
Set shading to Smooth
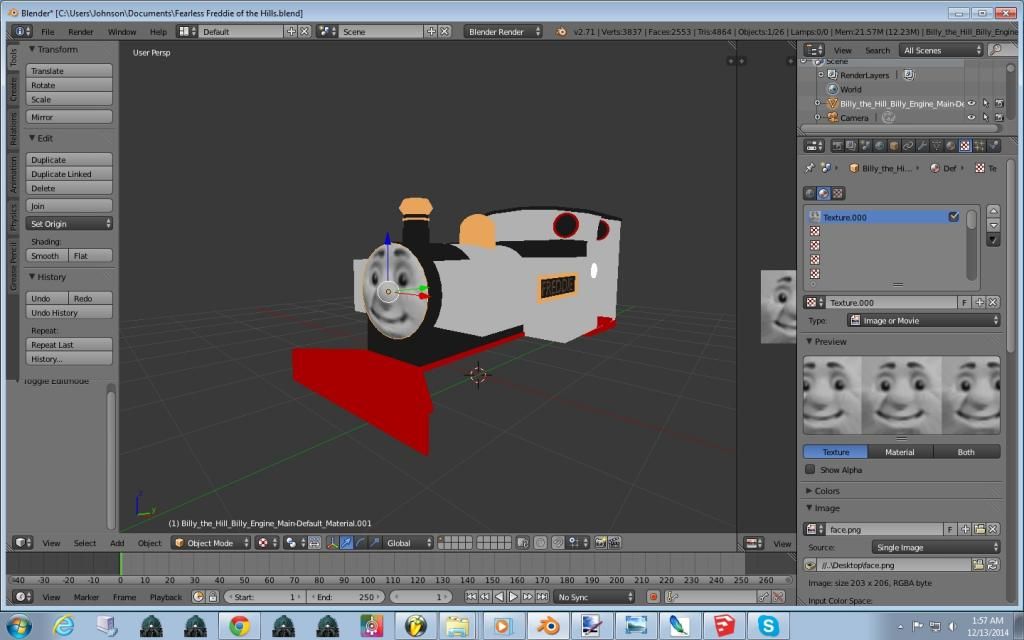tap(46, 255)
